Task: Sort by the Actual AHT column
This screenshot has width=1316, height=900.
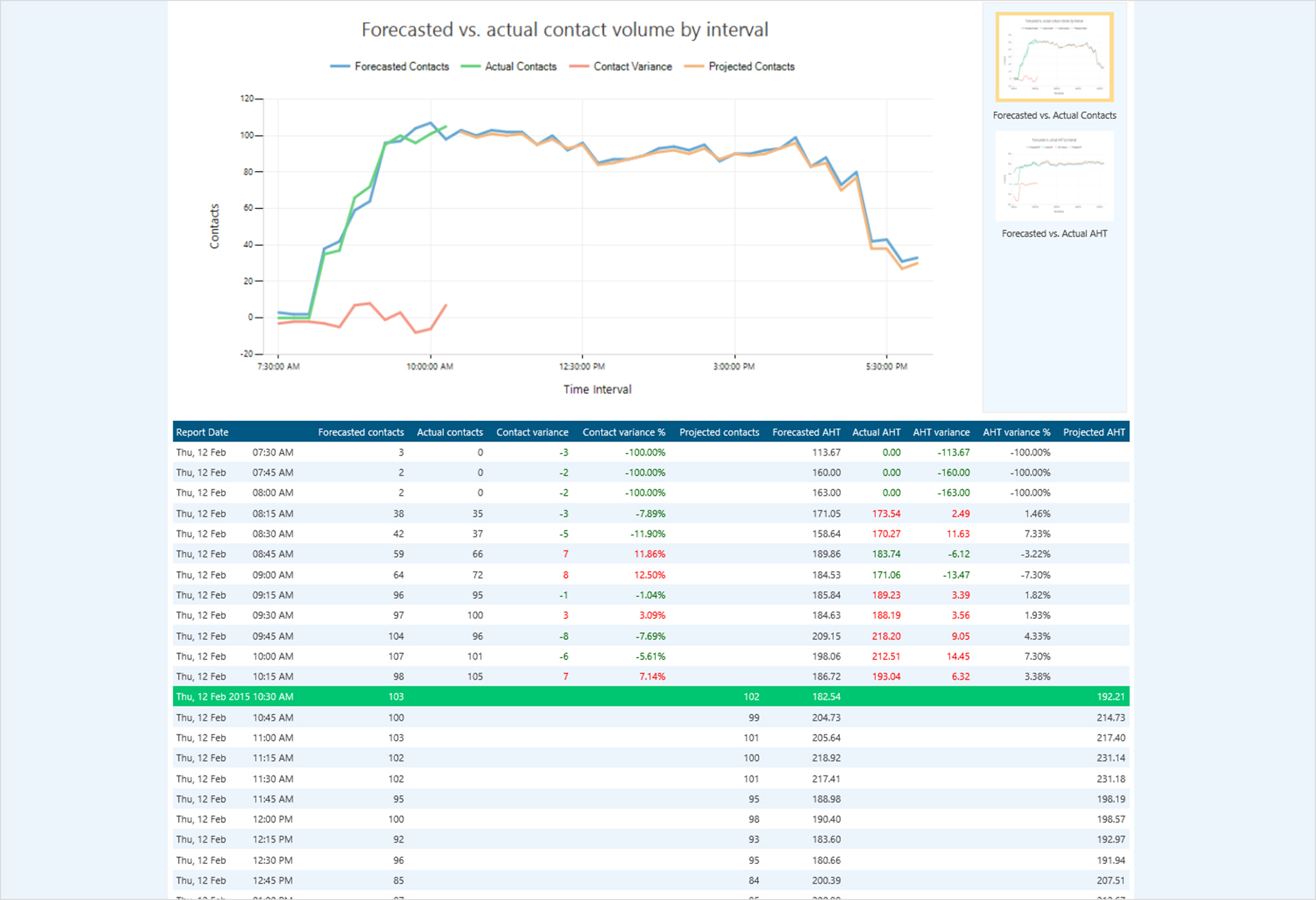Action: (876, 432)
